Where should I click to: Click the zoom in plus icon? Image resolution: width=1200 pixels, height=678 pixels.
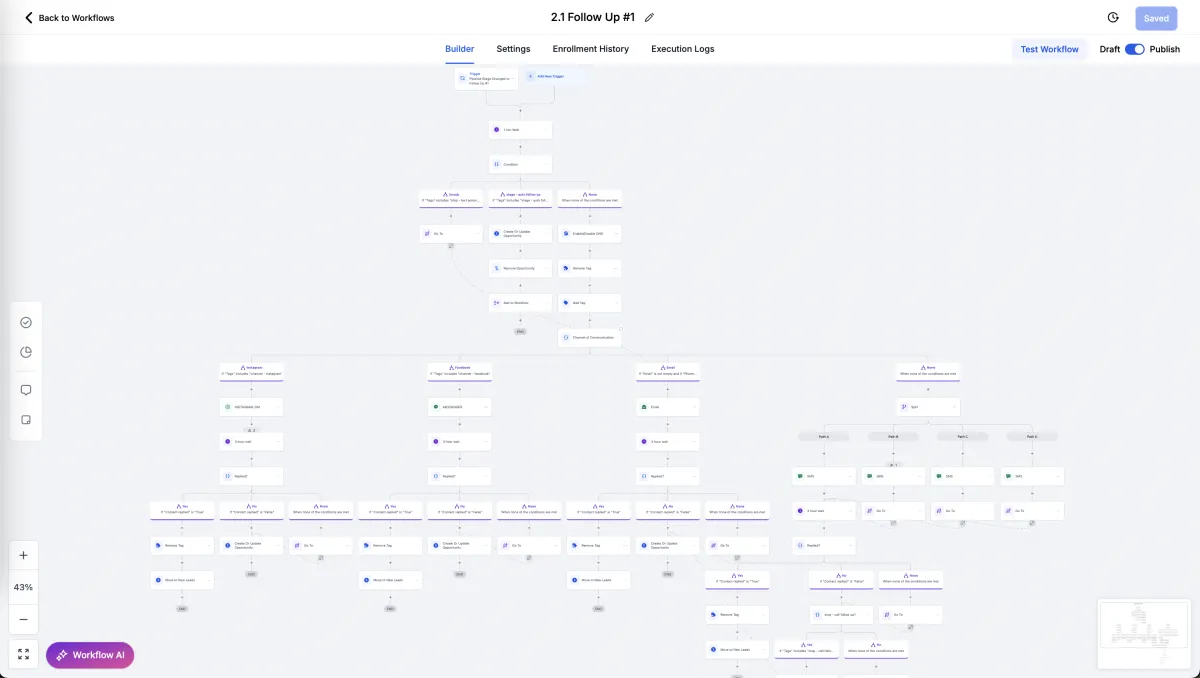(23, 555)
